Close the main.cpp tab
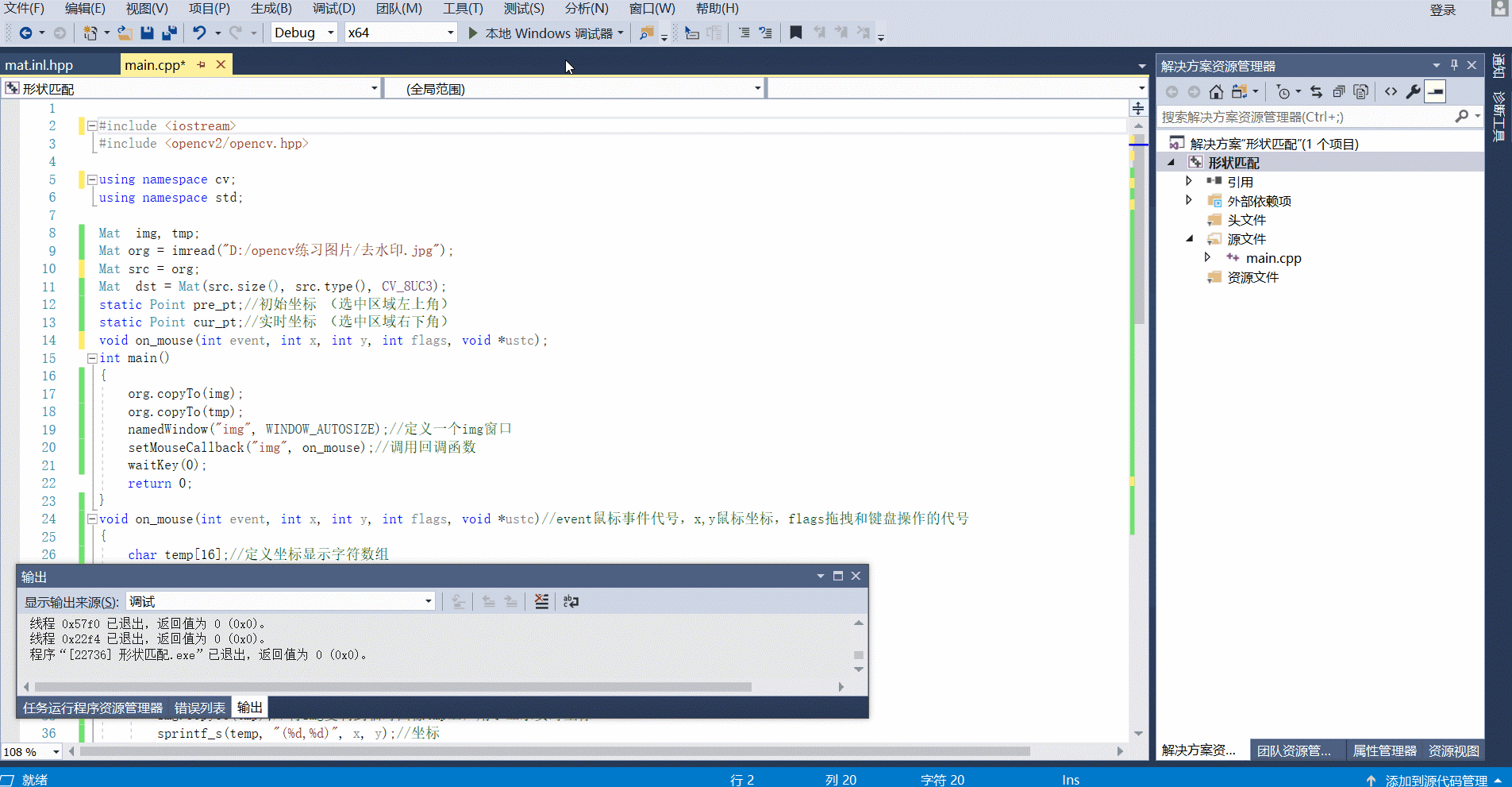 point(221,64)
